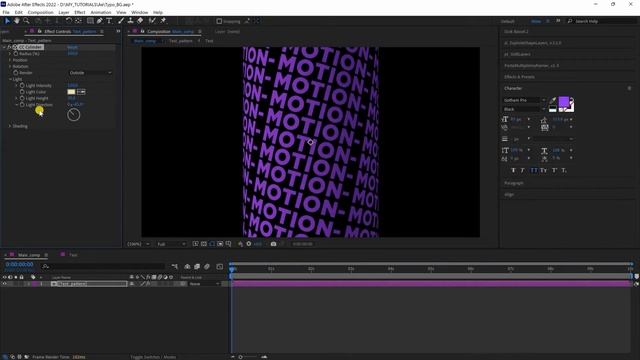Select the Selection arrow tool
Viewport: 640px width, 360px height.
point(7,21)
